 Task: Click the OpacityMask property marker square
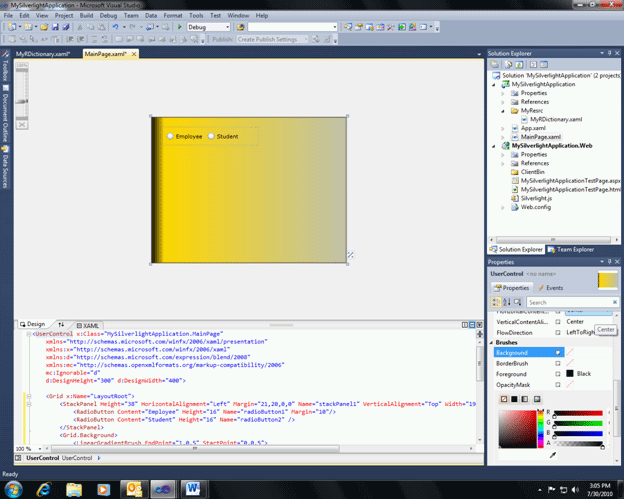pos(558,385)
